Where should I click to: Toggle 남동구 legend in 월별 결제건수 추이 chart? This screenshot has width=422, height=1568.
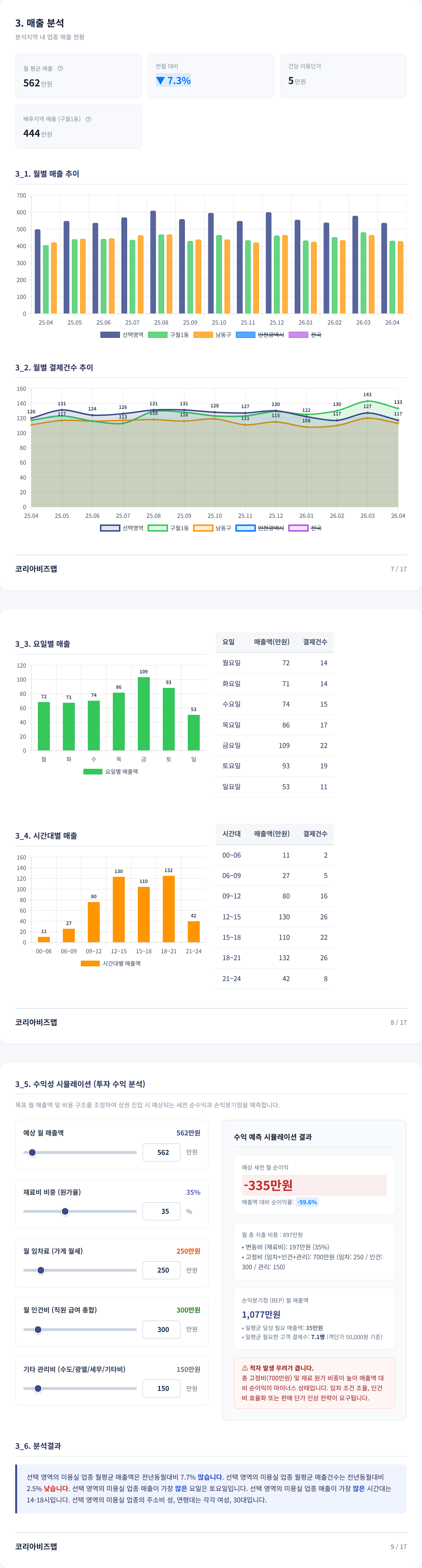[x=212, y=528]
